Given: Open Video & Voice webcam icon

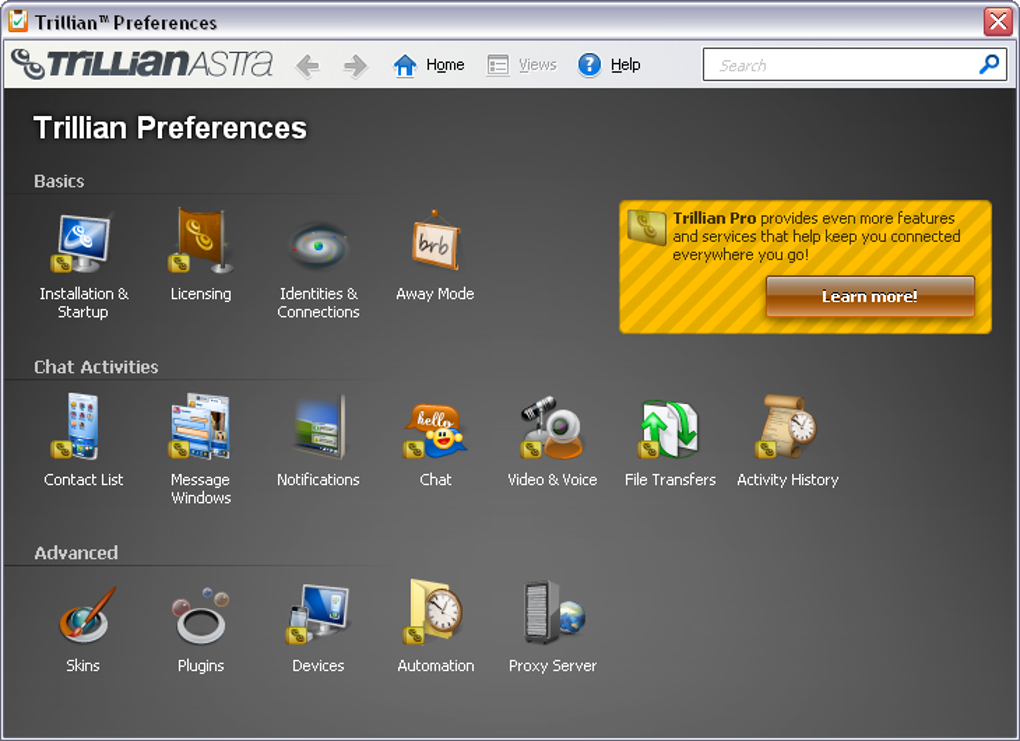Looking at the screenshot, I should click(x=552, y=427).
